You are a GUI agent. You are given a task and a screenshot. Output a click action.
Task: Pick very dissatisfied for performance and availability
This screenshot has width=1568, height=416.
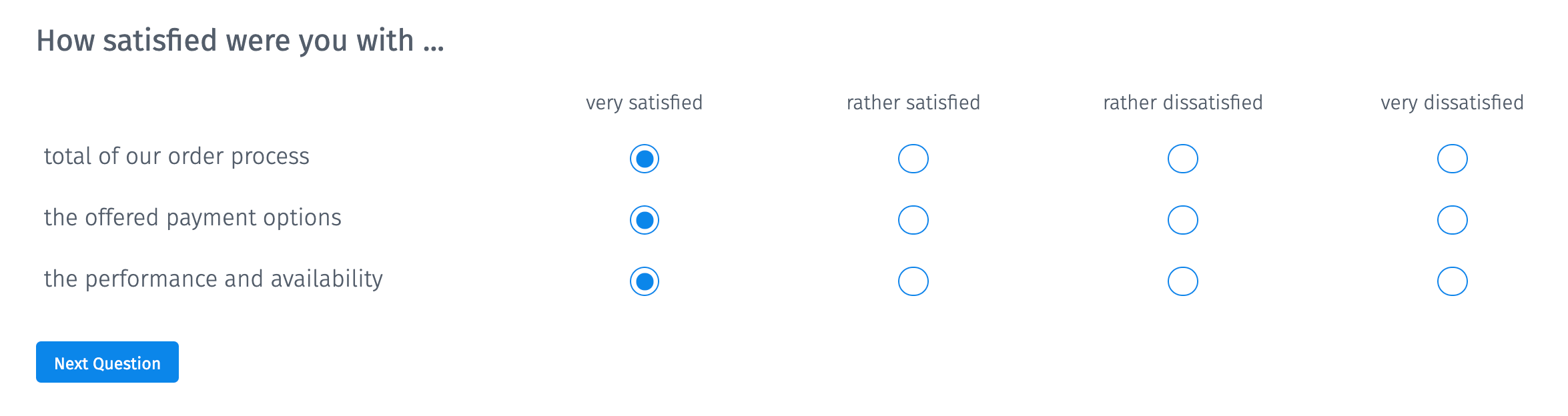[x=1453, y=281]
